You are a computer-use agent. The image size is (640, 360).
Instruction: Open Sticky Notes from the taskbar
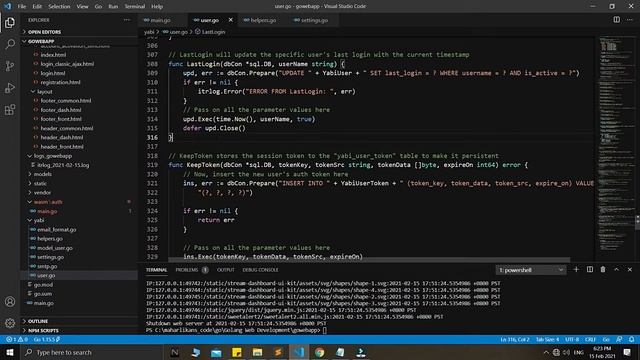coord(237,352)
